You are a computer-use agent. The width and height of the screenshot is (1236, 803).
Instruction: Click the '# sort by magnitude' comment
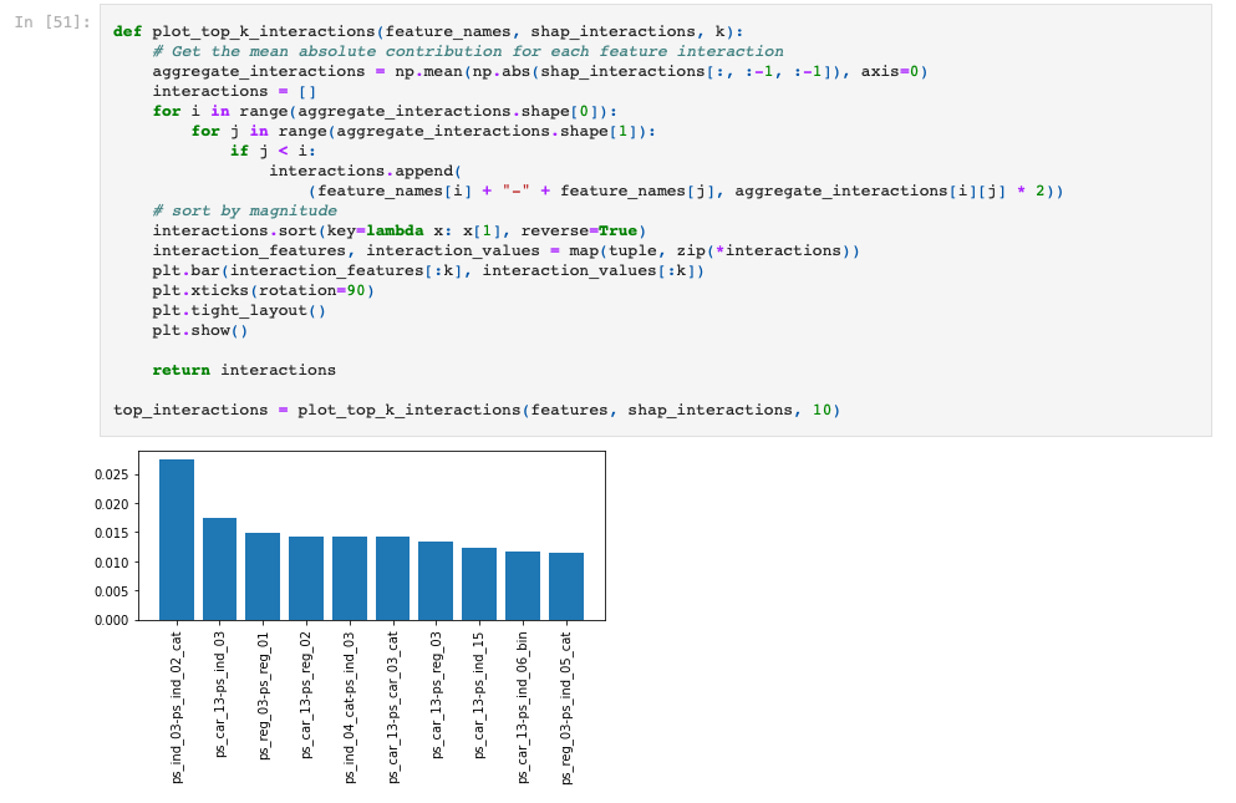(245, 211)
